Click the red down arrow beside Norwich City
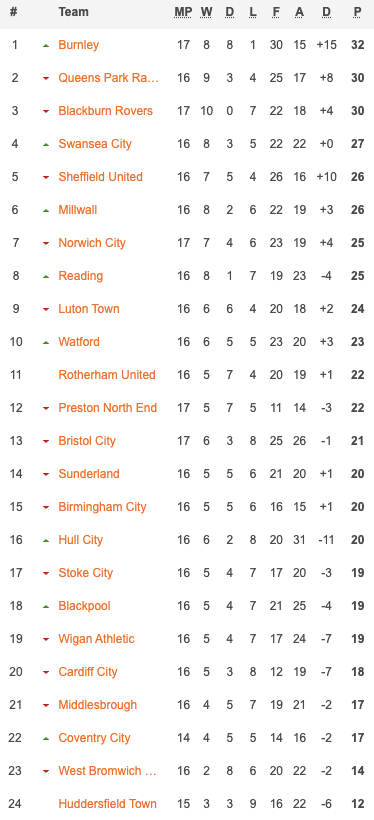Screen dimensions: 374x820 [46, 243]
